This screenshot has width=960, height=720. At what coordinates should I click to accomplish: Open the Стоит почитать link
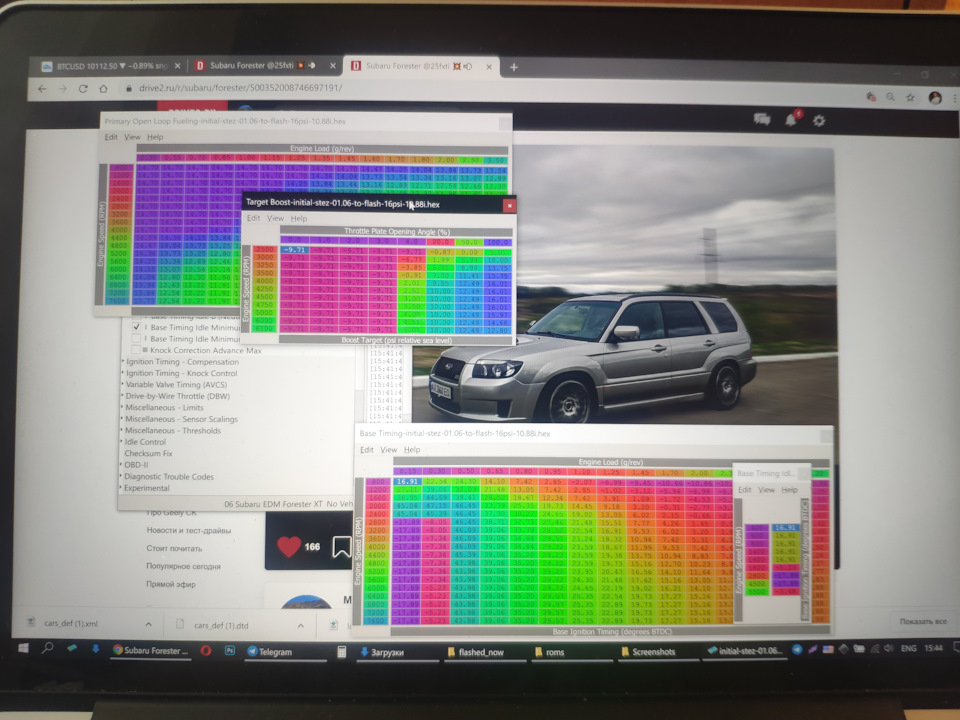tap(174, 549)
